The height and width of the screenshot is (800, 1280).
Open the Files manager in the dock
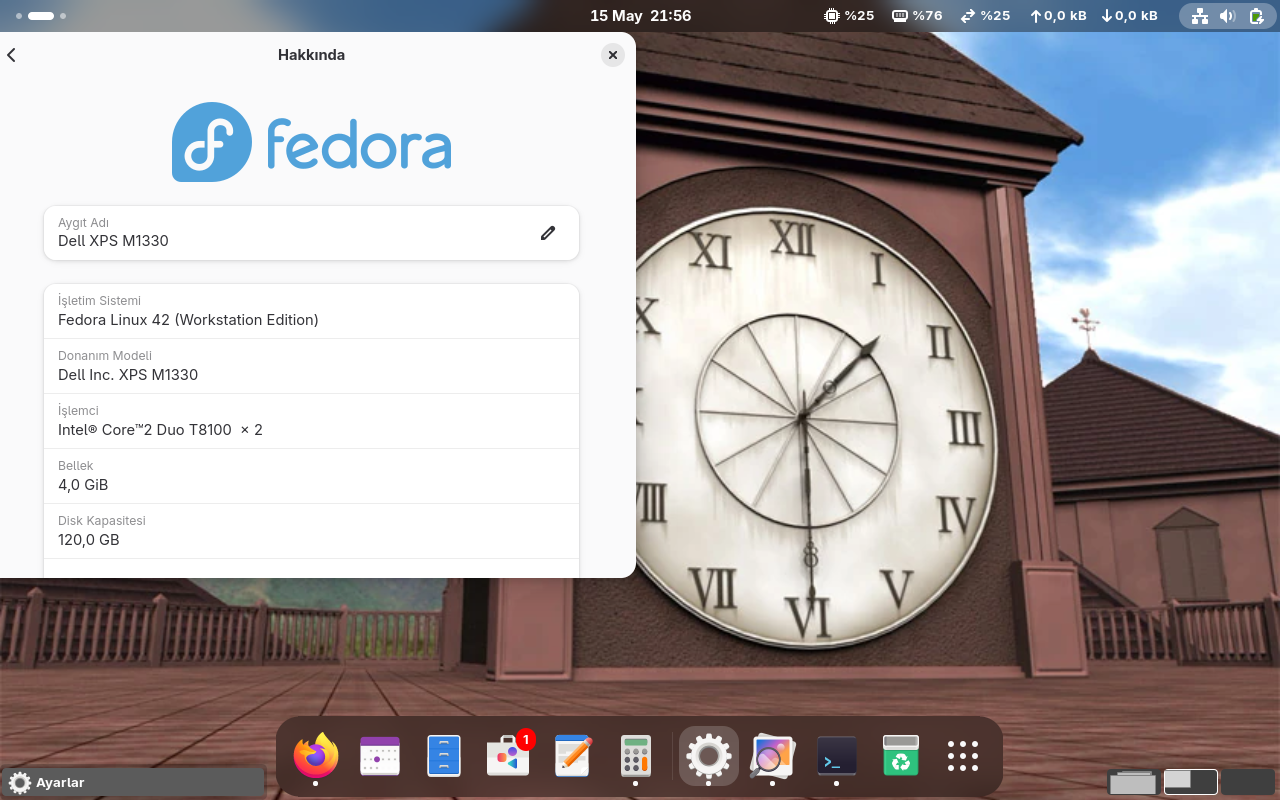[x=444, y=756]
